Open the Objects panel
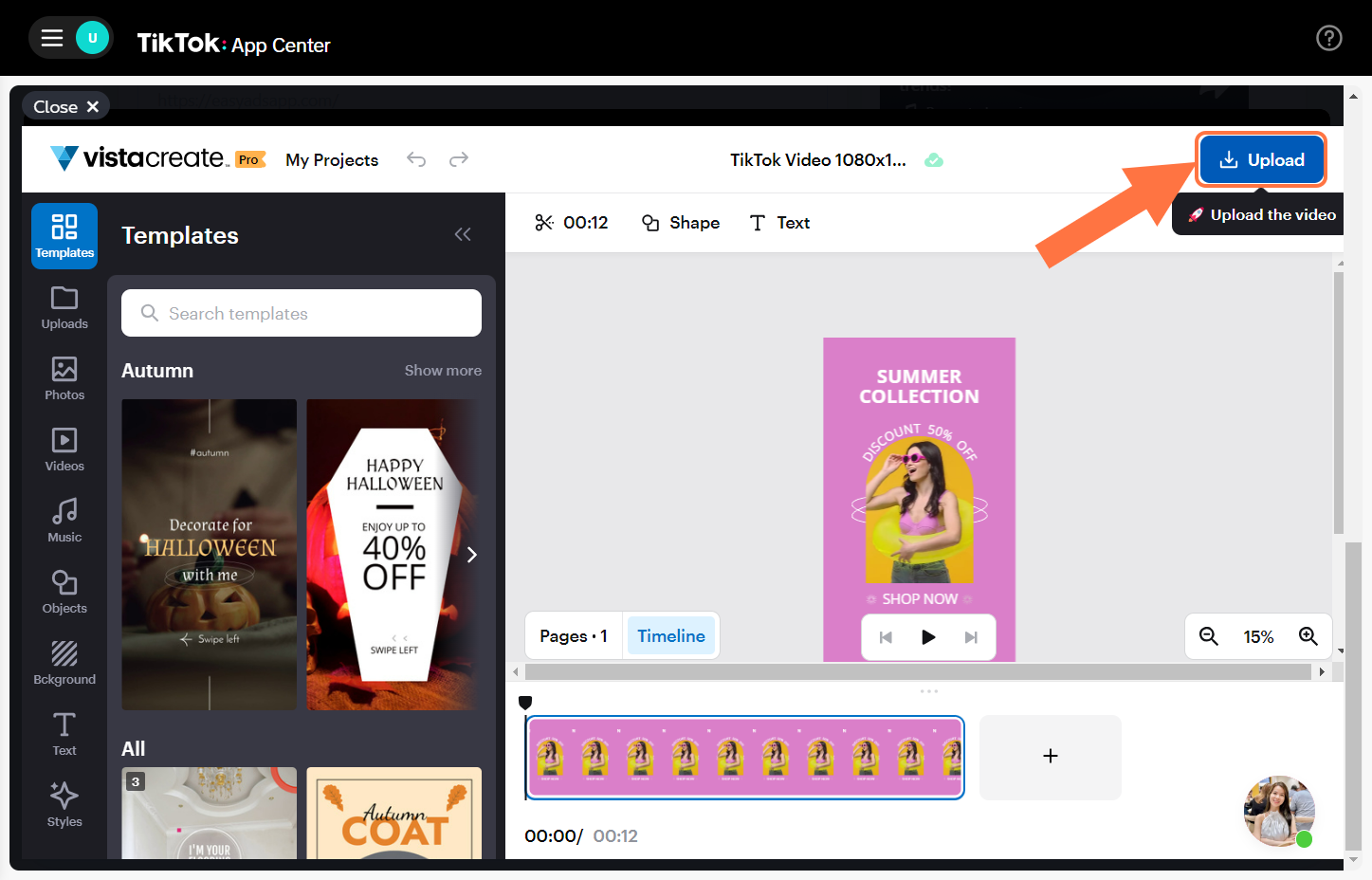 [64, 592]
